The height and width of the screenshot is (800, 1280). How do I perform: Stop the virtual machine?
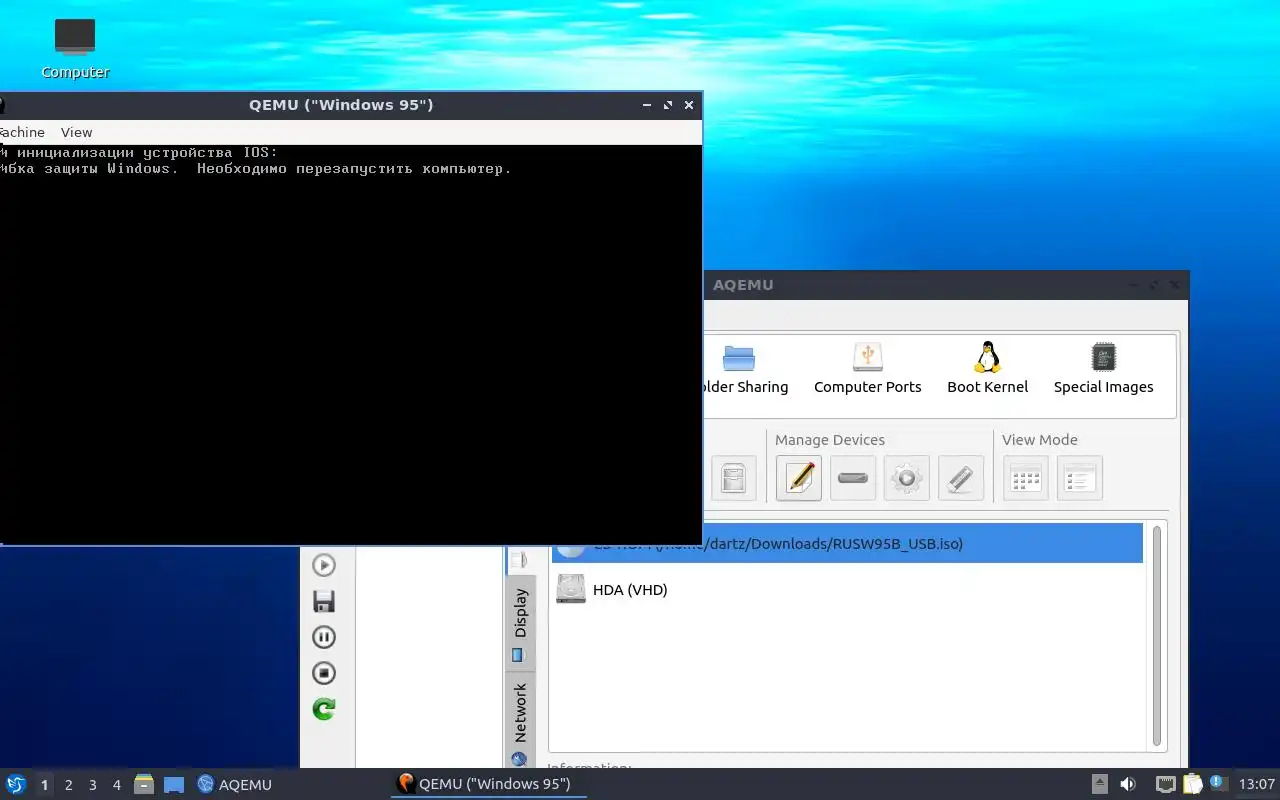coord(324,673)
